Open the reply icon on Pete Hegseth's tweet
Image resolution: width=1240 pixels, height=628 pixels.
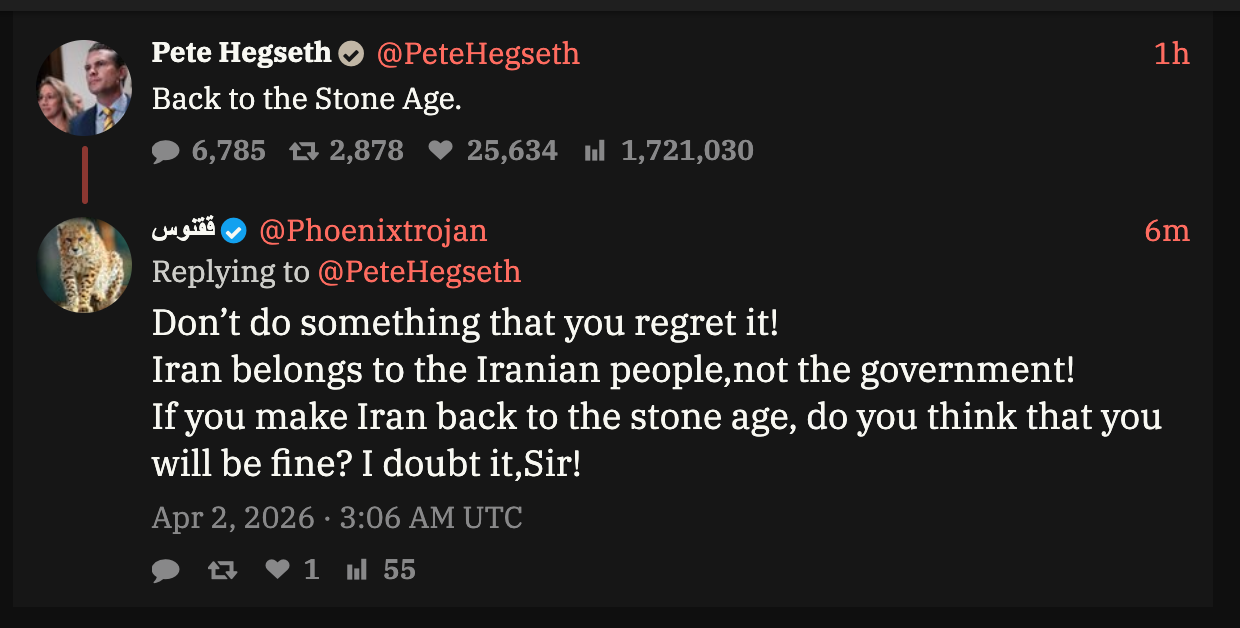[166, 151]
